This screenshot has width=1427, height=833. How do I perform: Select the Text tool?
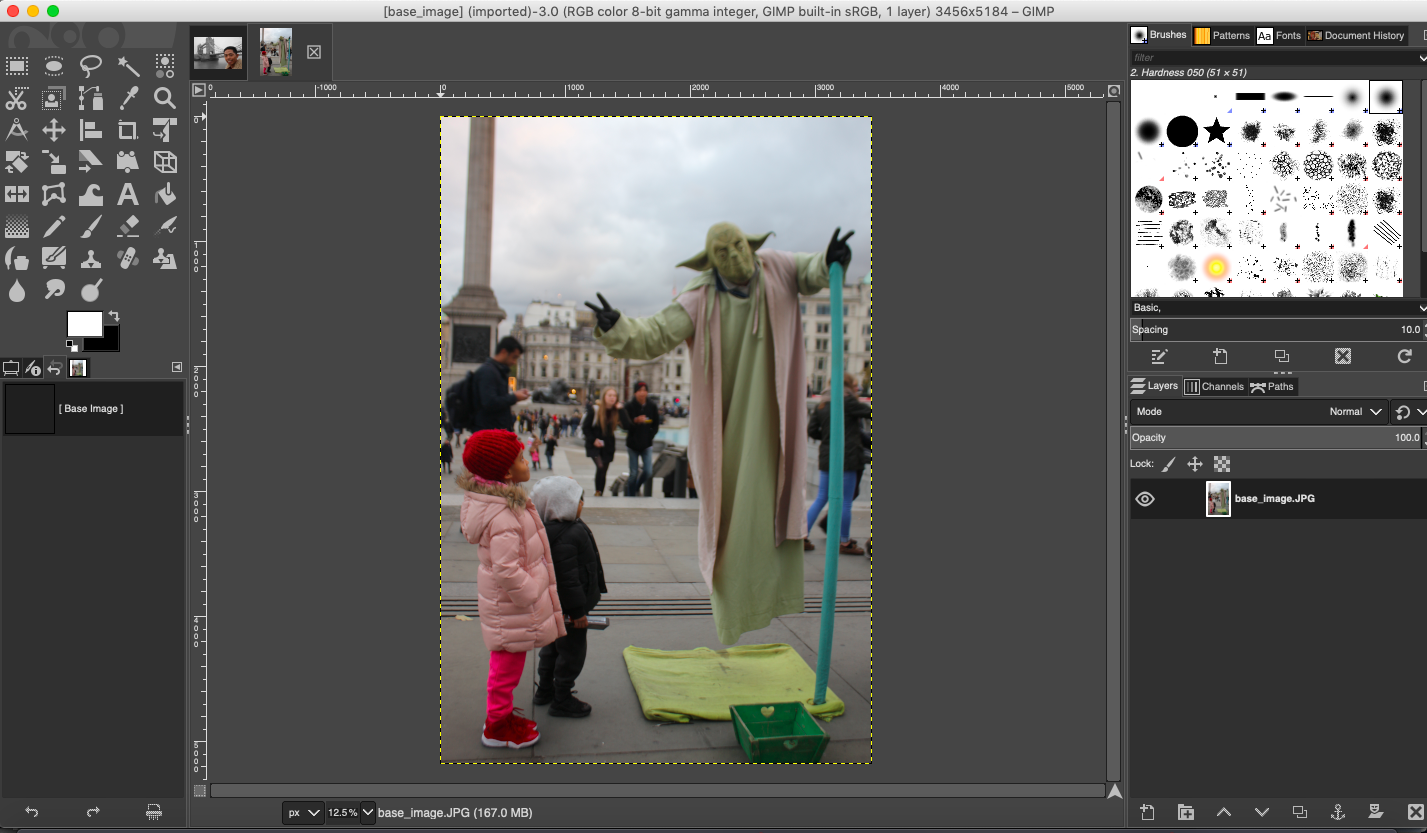pos(128,194)
